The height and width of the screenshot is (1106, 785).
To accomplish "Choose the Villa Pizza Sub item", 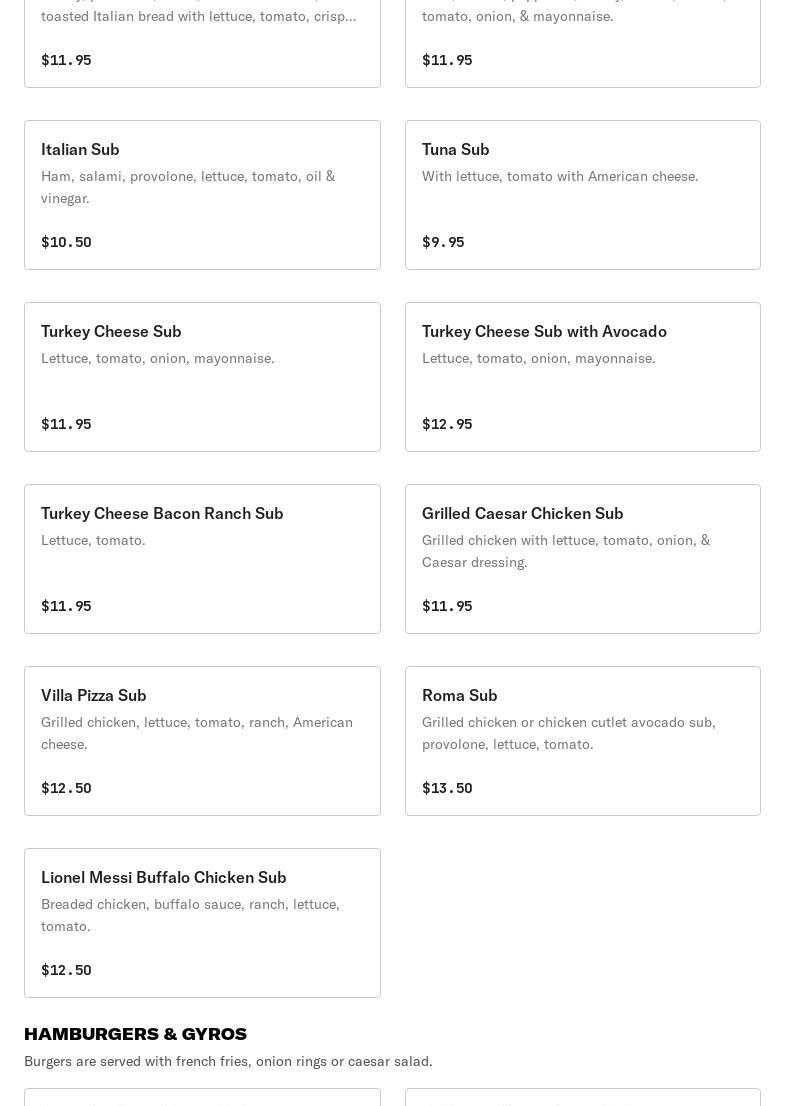I will [x=202, y=741].
